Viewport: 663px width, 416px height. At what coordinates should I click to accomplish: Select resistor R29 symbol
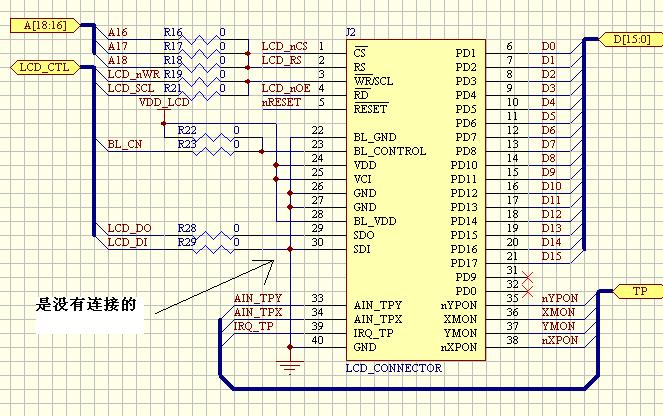[x=209, y=243]
